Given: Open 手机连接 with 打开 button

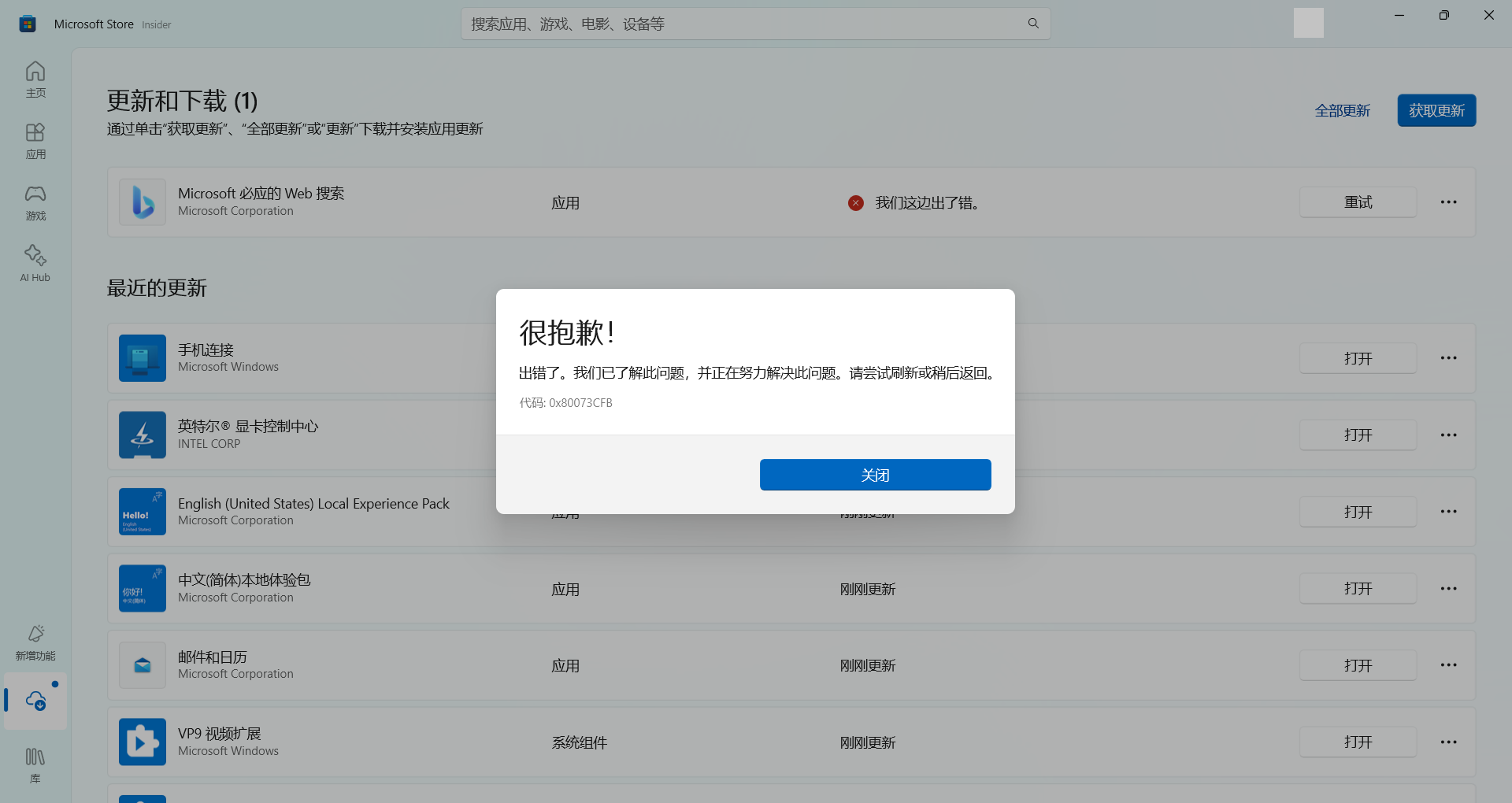Looking at the screenshot, I should click(1358, 358).
